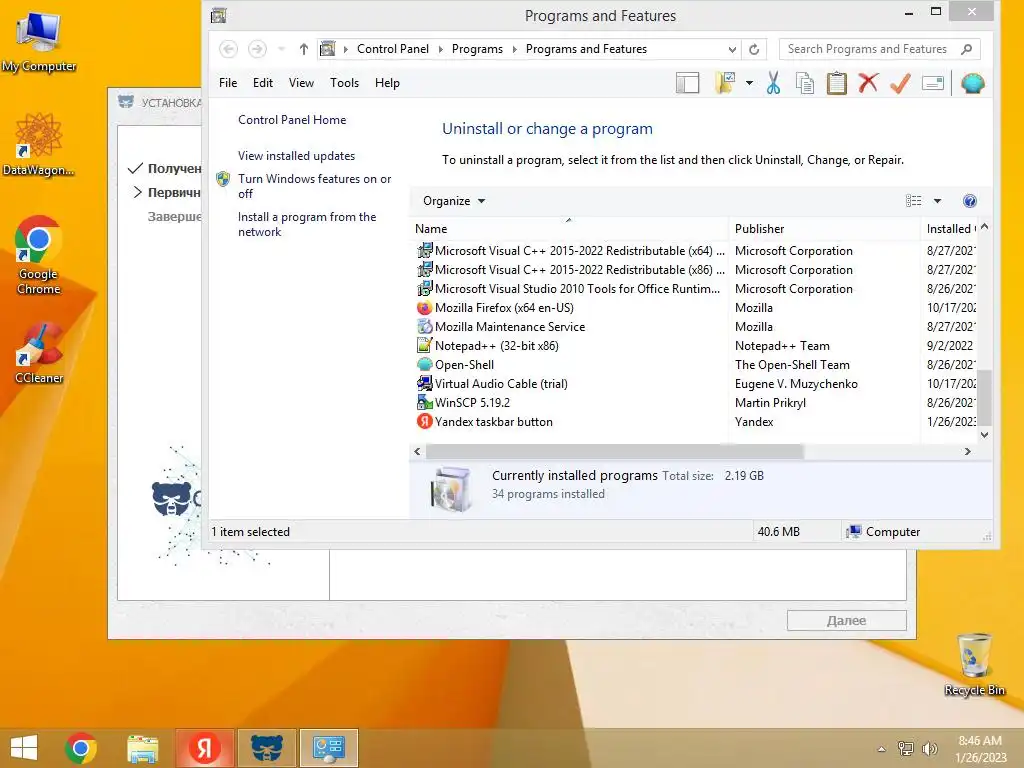Click the Yandex taskbar button
The image size is (1024, 768).
click(x=204, y=748)
